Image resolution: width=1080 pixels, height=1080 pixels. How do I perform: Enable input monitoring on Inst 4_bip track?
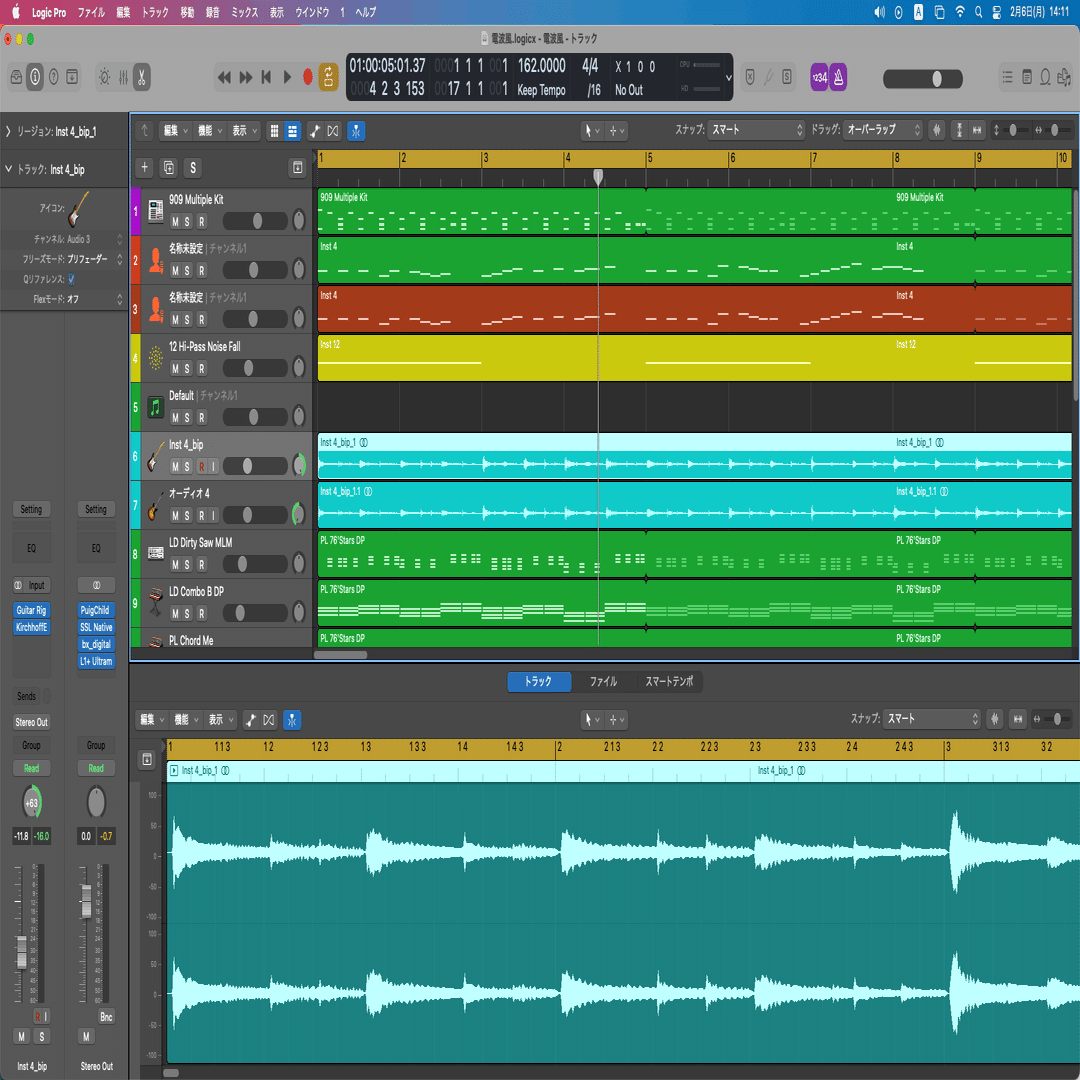214,467
